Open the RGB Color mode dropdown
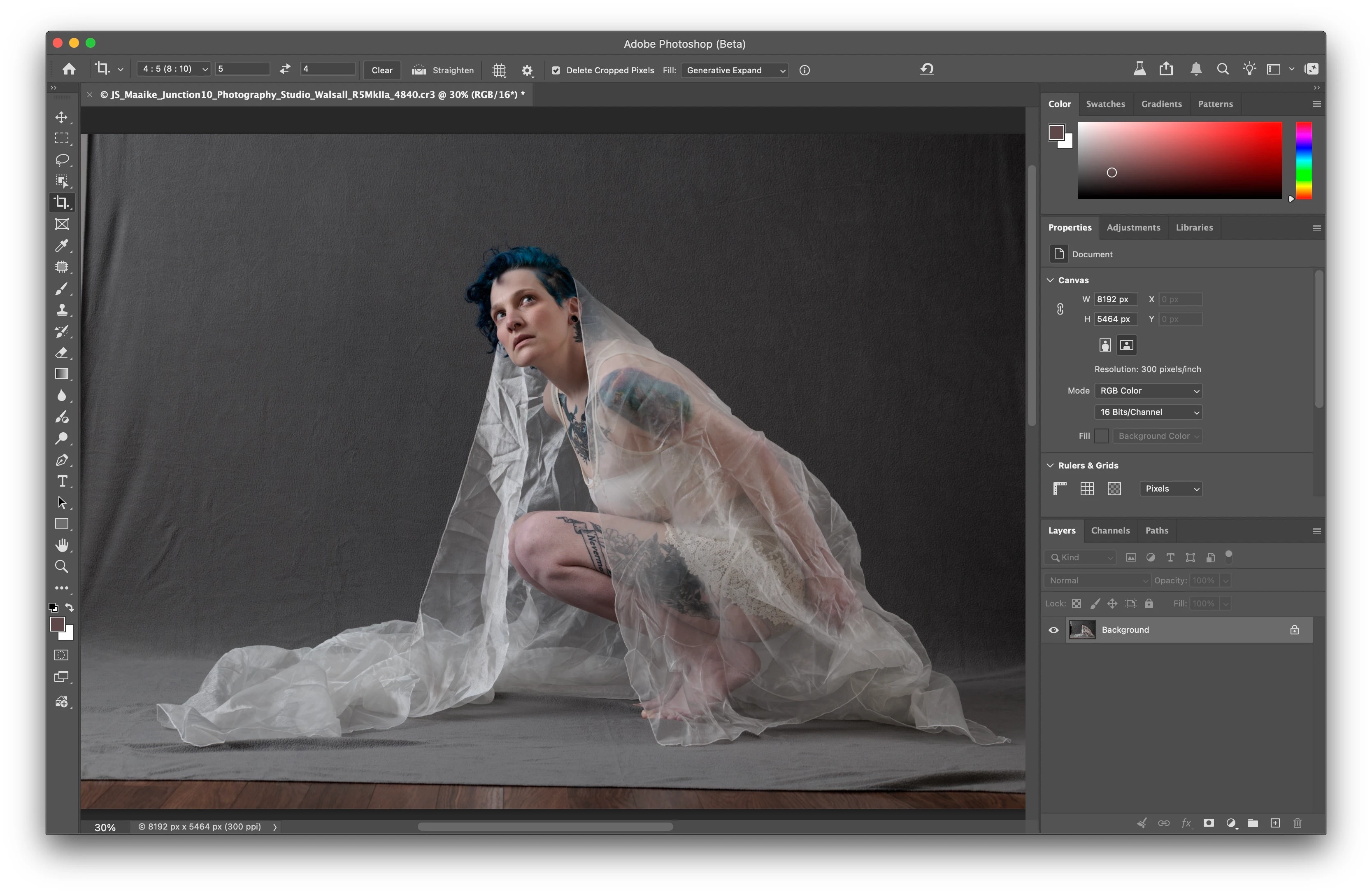Viewport: 1372px width, 895px height. (x=1148, y=391)
